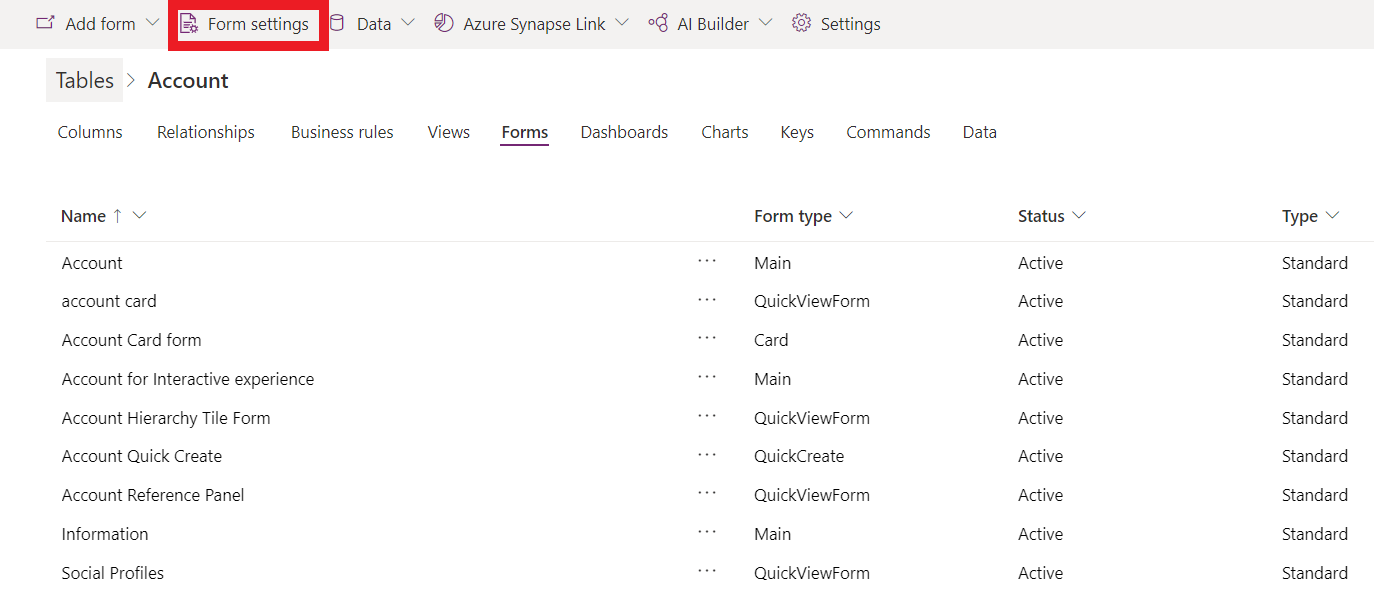Switch to the Business rules tab
Viewport: 1374px width, 610px height.
coord(342,132)
